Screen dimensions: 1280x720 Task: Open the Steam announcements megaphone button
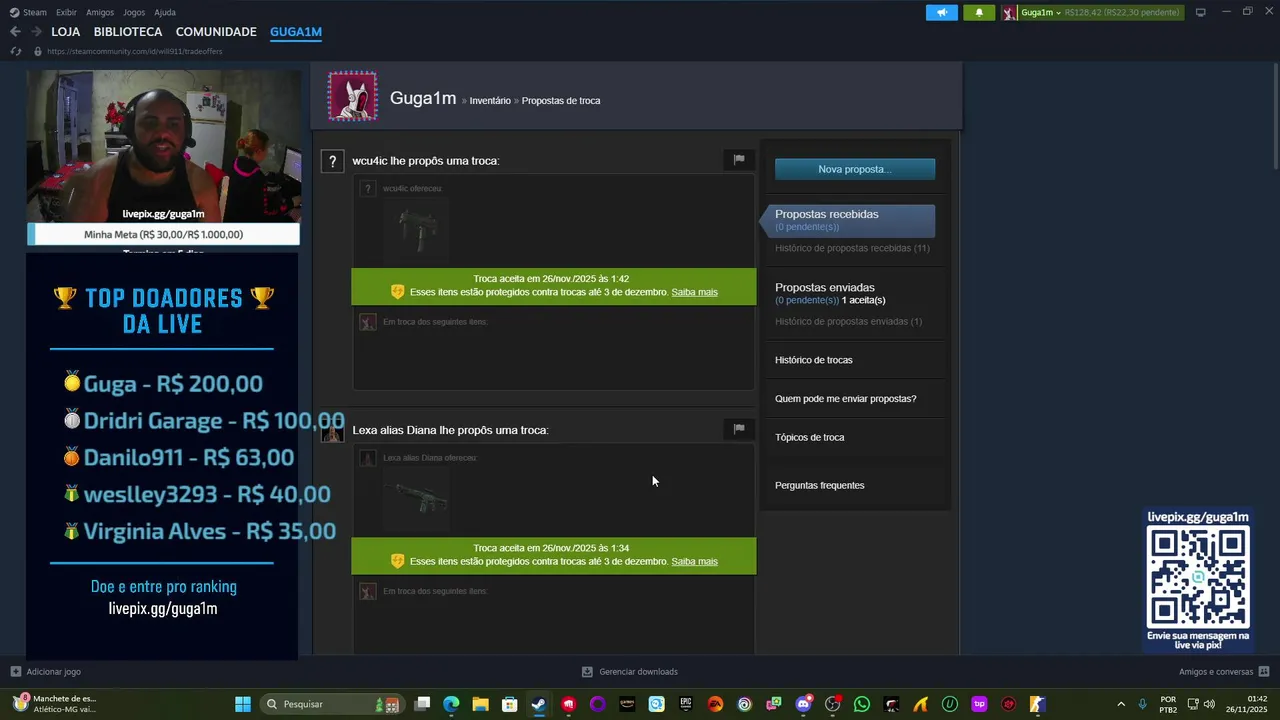coord(941,12)
